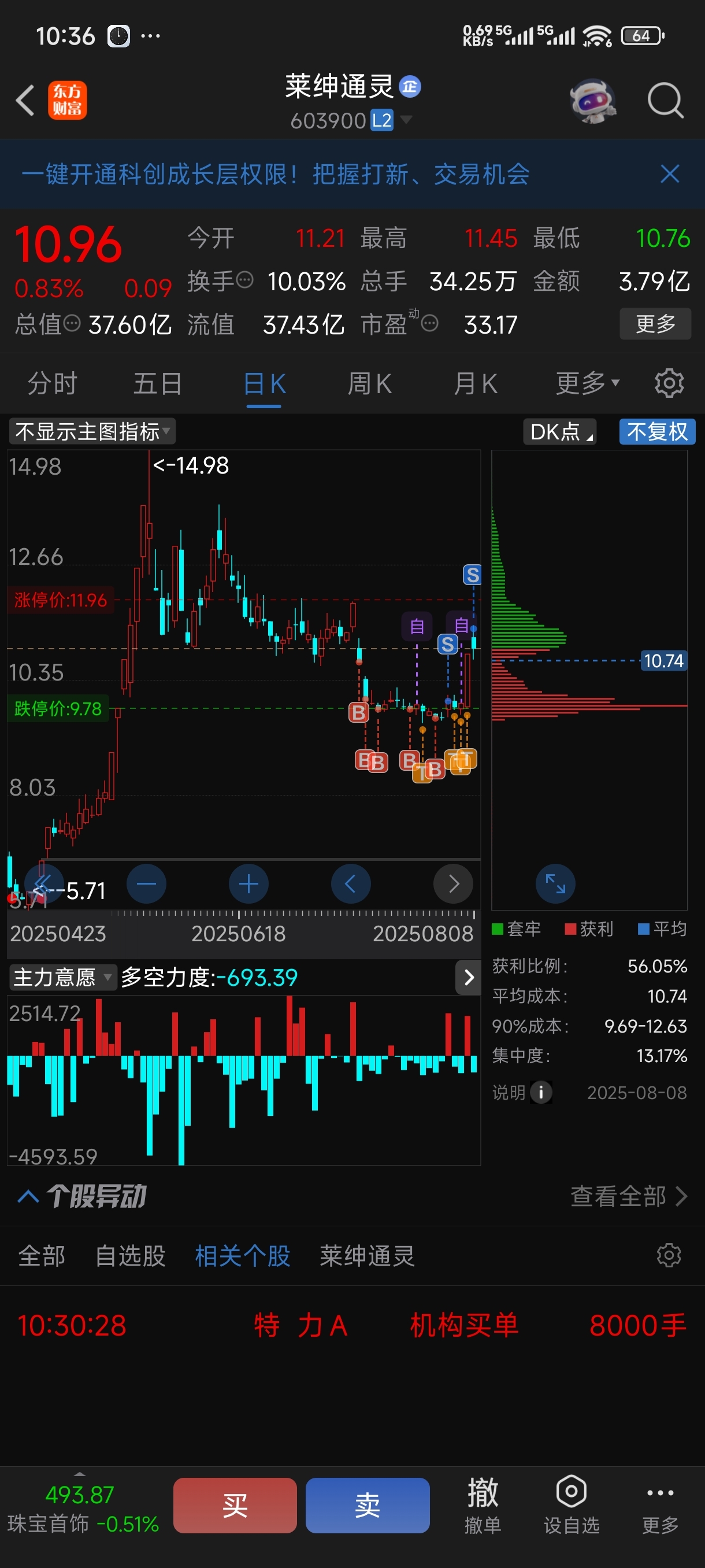Tap the top S sell marker
Viewport: 705px width, 1568px height.
point(473,575)
